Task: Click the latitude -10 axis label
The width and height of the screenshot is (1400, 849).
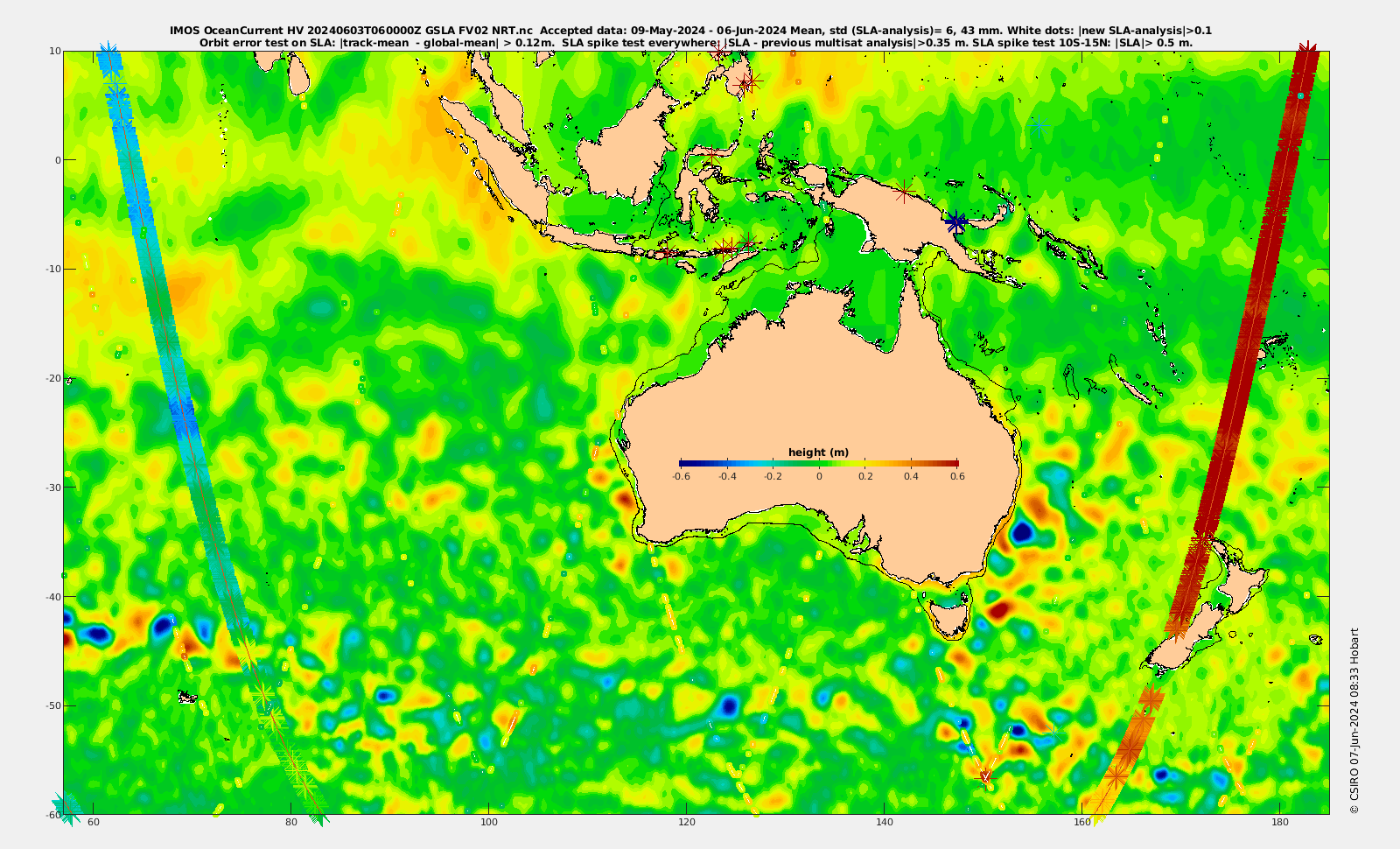Action: 53,269
